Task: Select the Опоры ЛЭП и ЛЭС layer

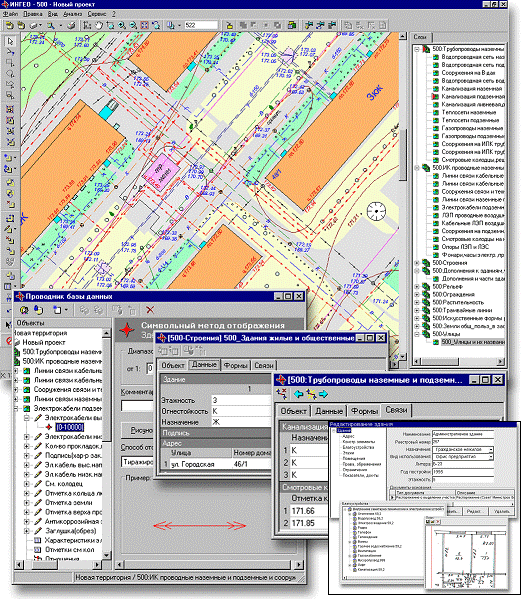Action: [464, 247]
